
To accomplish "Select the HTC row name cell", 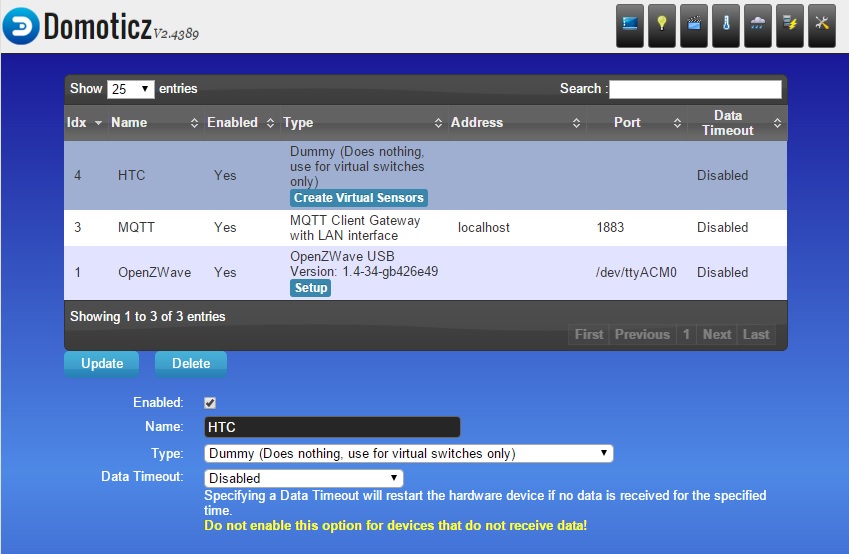I will point(132,175).
